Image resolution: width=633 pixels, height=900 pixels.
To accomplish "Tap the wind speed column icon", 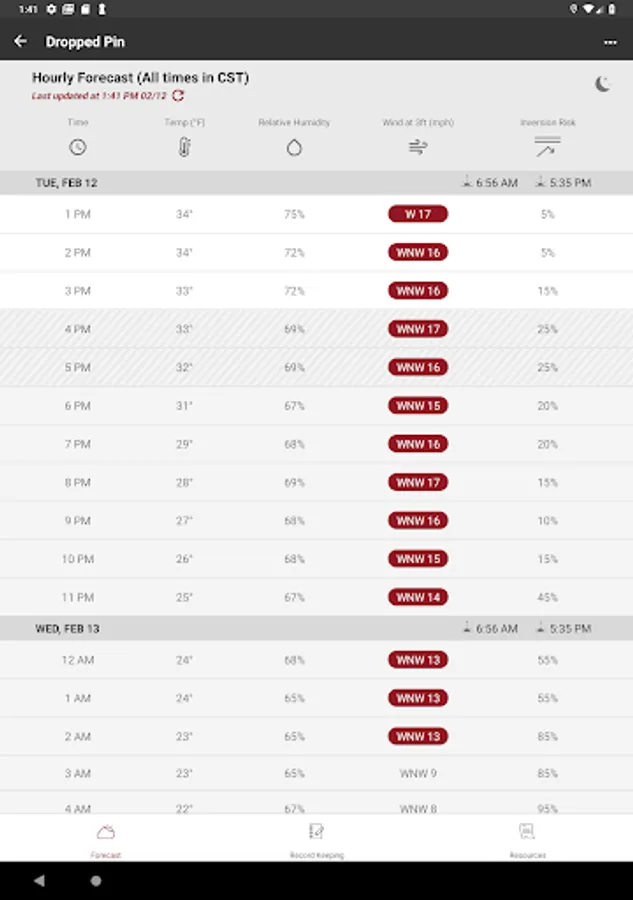I will [418, 147].
